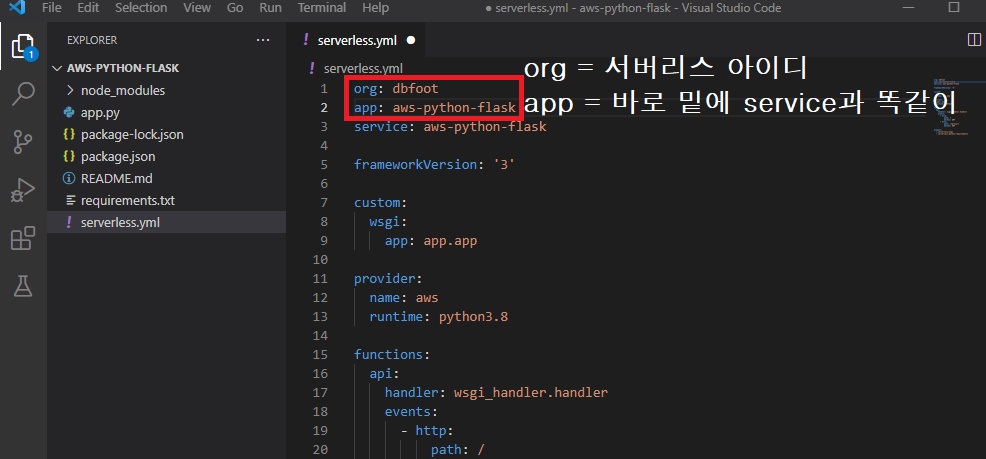Open the Help menu
The height and width of the screenshot is (459, 986).
point(375,8)
